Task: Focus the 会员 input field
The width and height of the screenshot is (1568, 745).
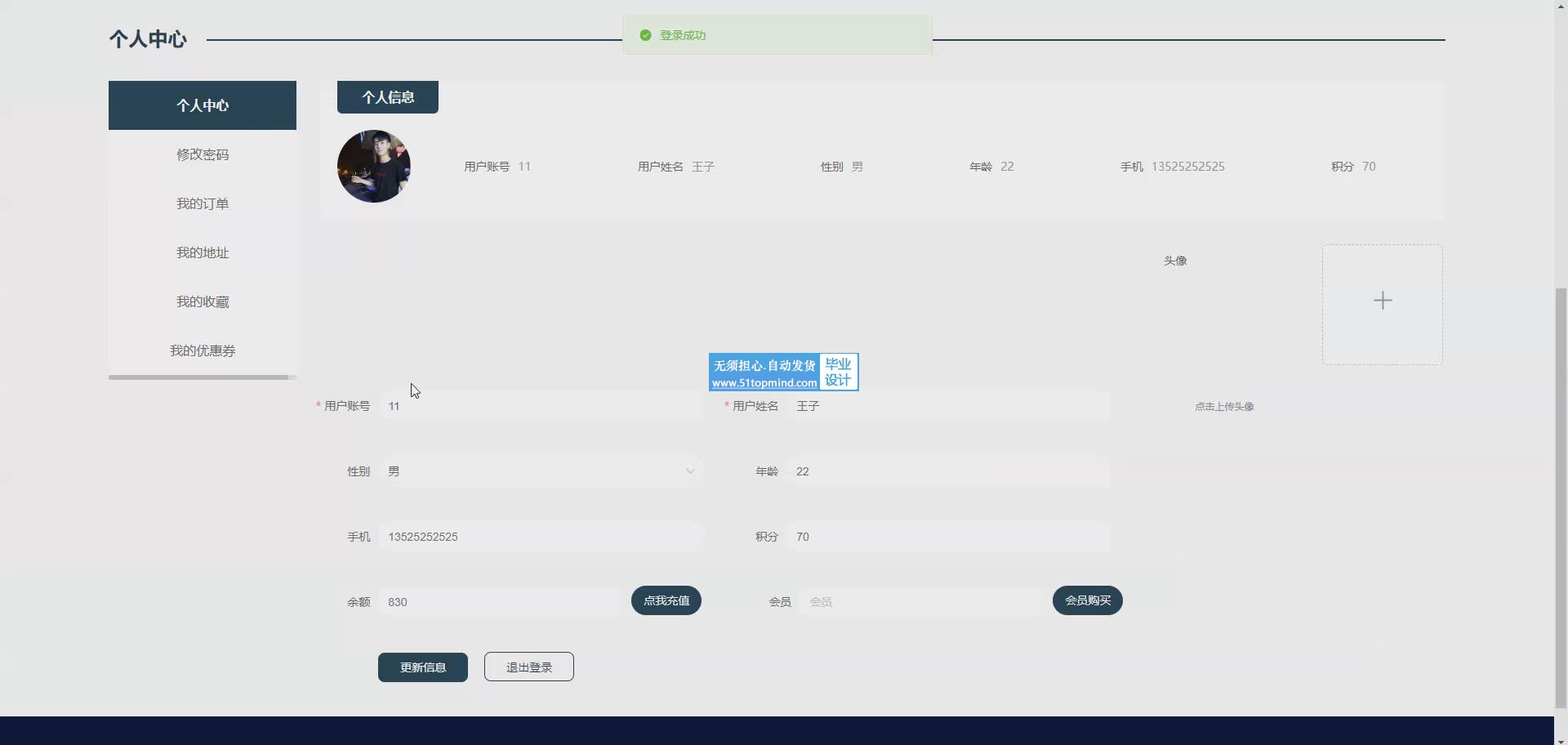Action: pos(920,602)
